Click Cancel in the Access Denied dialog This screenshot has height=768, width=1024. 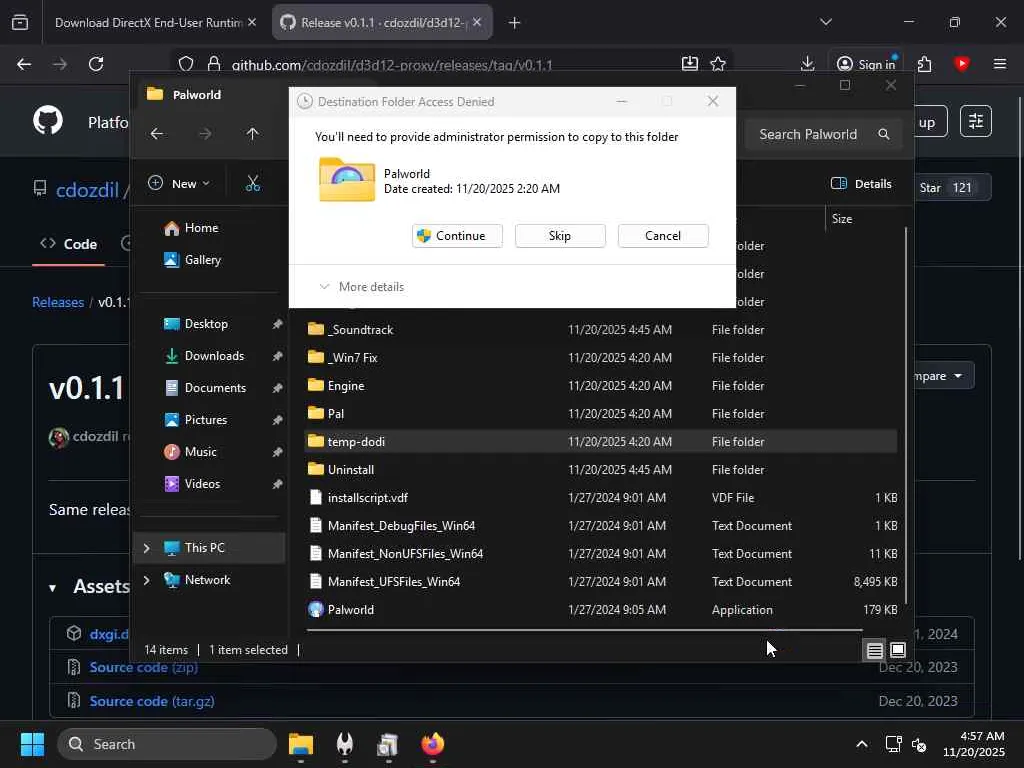click(x=663, y=236)
